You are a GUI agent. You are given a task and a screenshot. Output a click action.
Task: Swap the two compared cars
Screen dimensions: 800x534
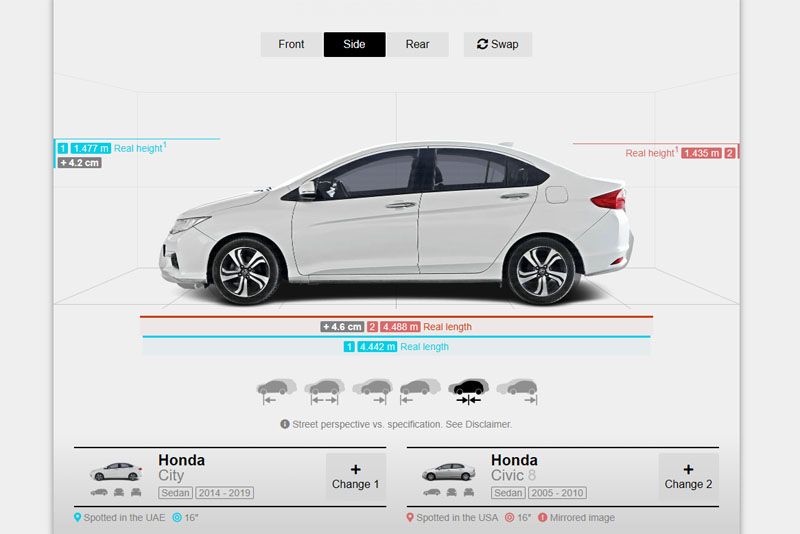coord(498,45)
